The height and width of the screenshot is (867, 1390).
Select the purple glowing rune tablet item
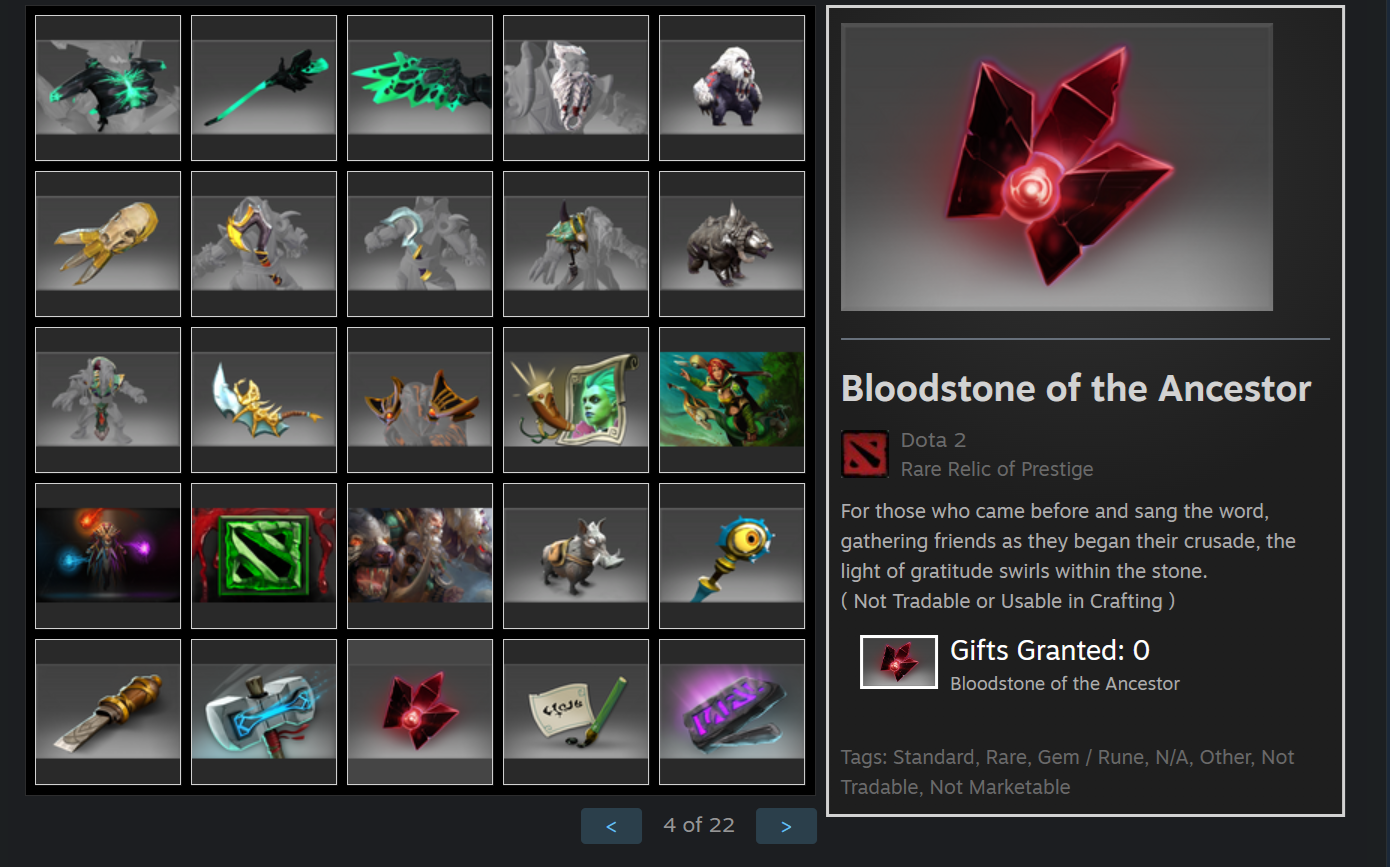coord(732,712)
